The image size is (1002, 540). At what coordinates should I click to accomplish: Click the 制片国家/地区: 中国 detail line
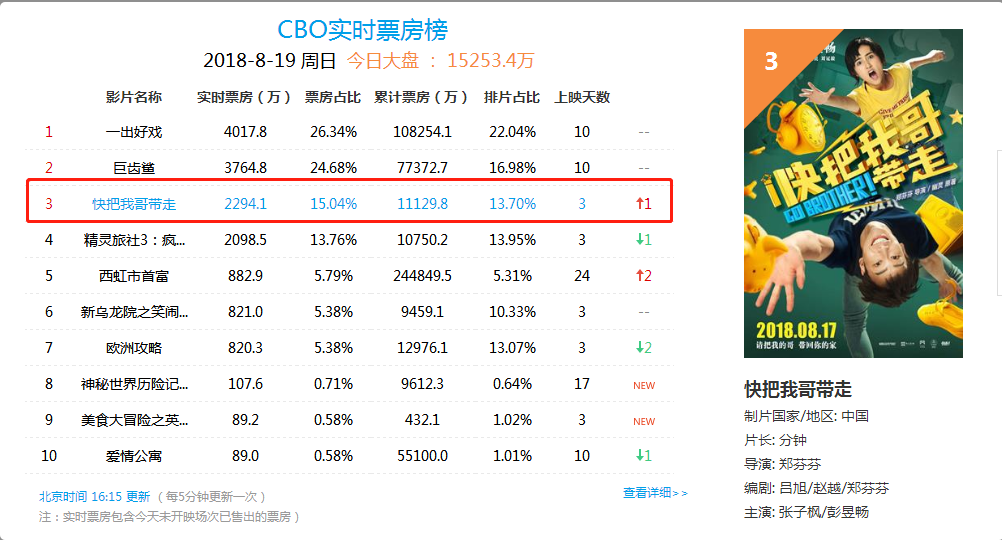806,417
